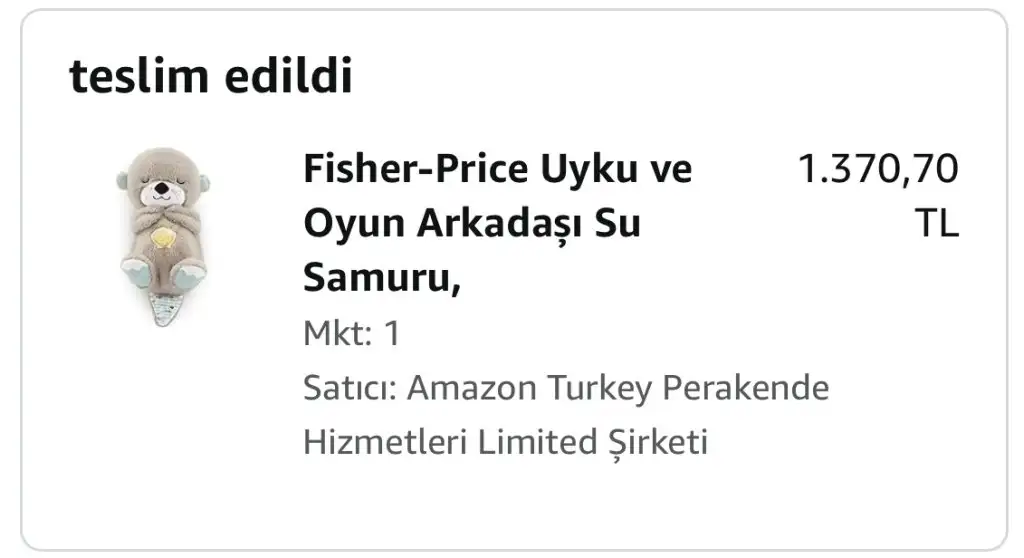The width and height of the screenshot is (1024, 558).
Task: Click the word "Limited" in seller name
Action: (x=532, y=441)
